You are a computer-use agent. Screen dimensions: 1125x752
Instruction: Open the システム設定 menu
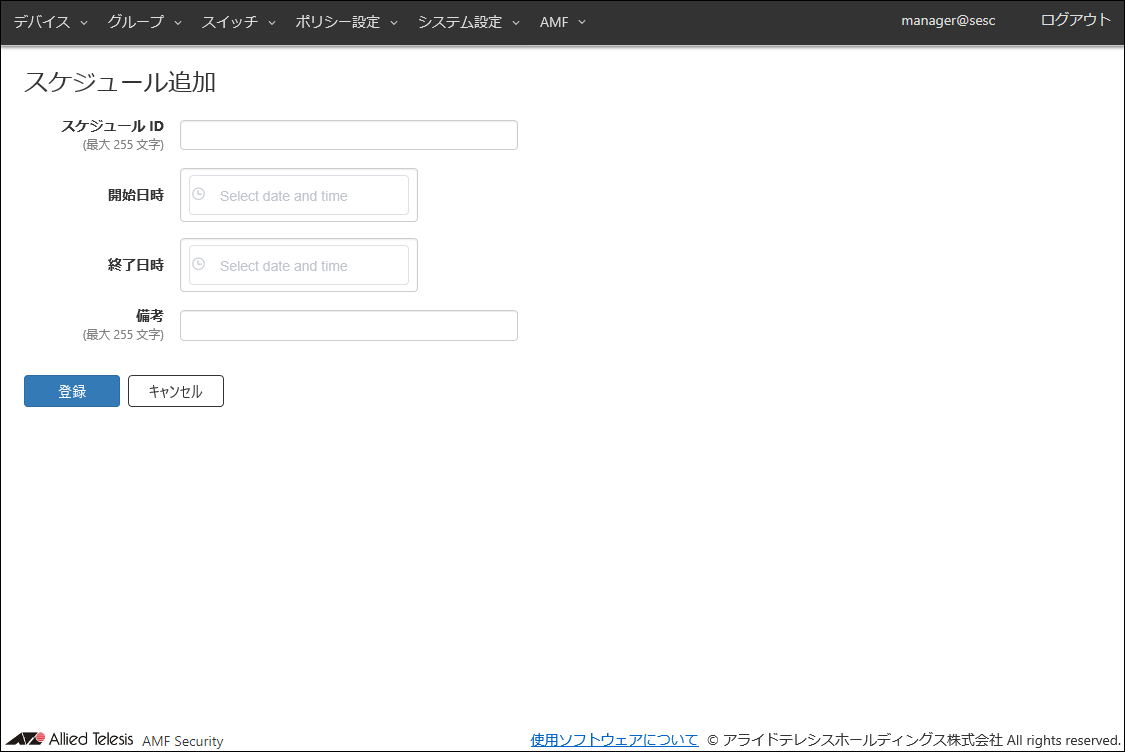click(x=468, y=22)
